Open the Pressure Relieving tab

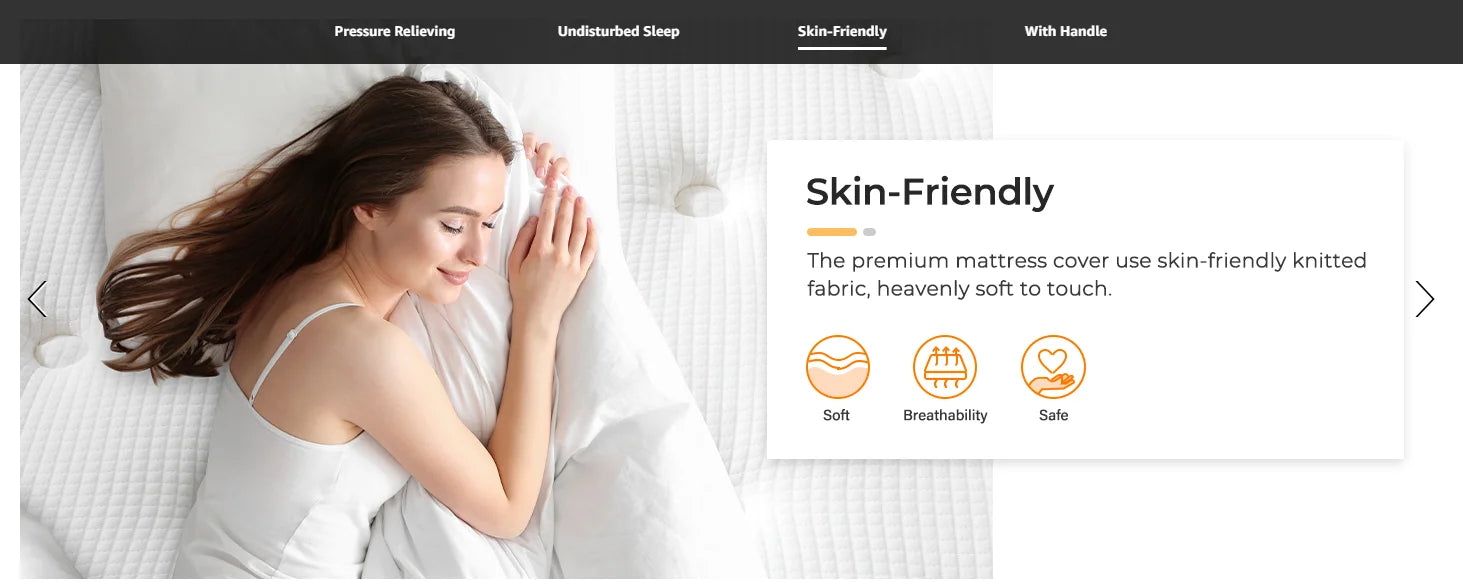394,31
